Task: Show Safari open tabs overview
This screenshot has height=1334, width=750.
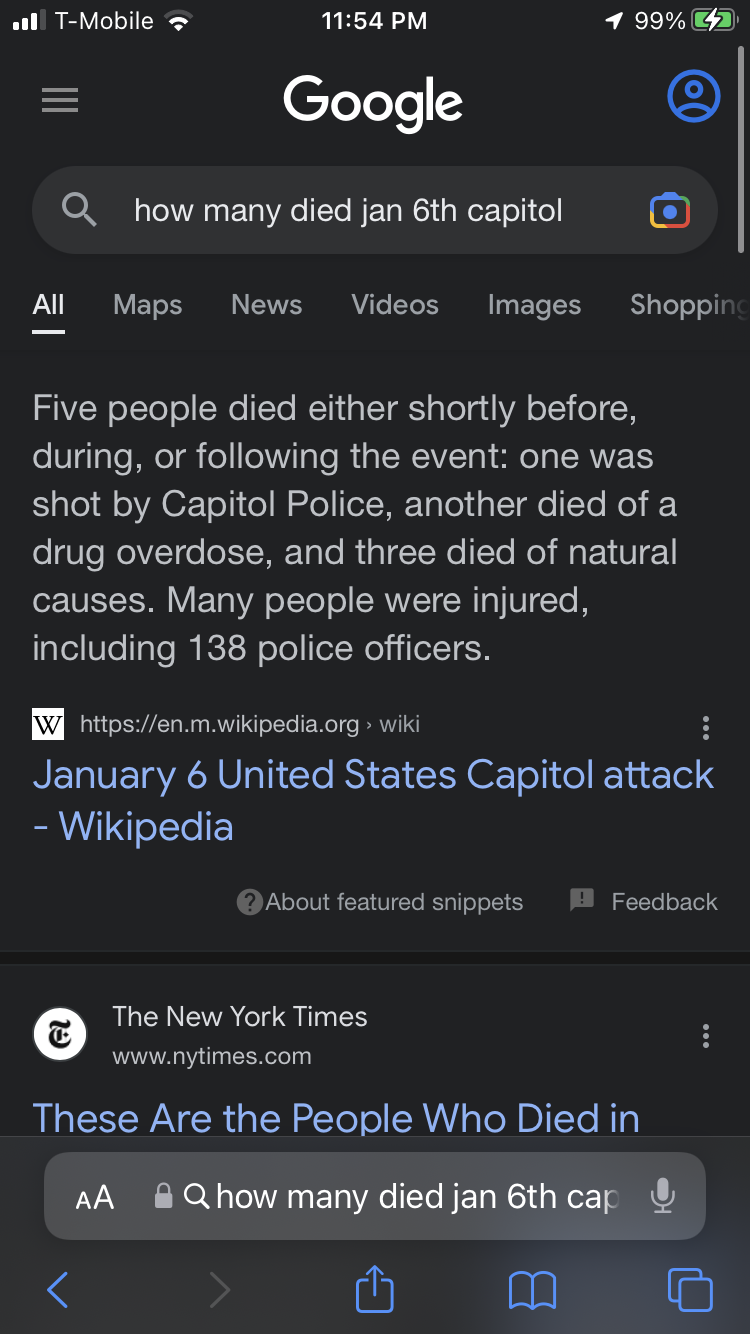Action: (x=690, y=1289)
